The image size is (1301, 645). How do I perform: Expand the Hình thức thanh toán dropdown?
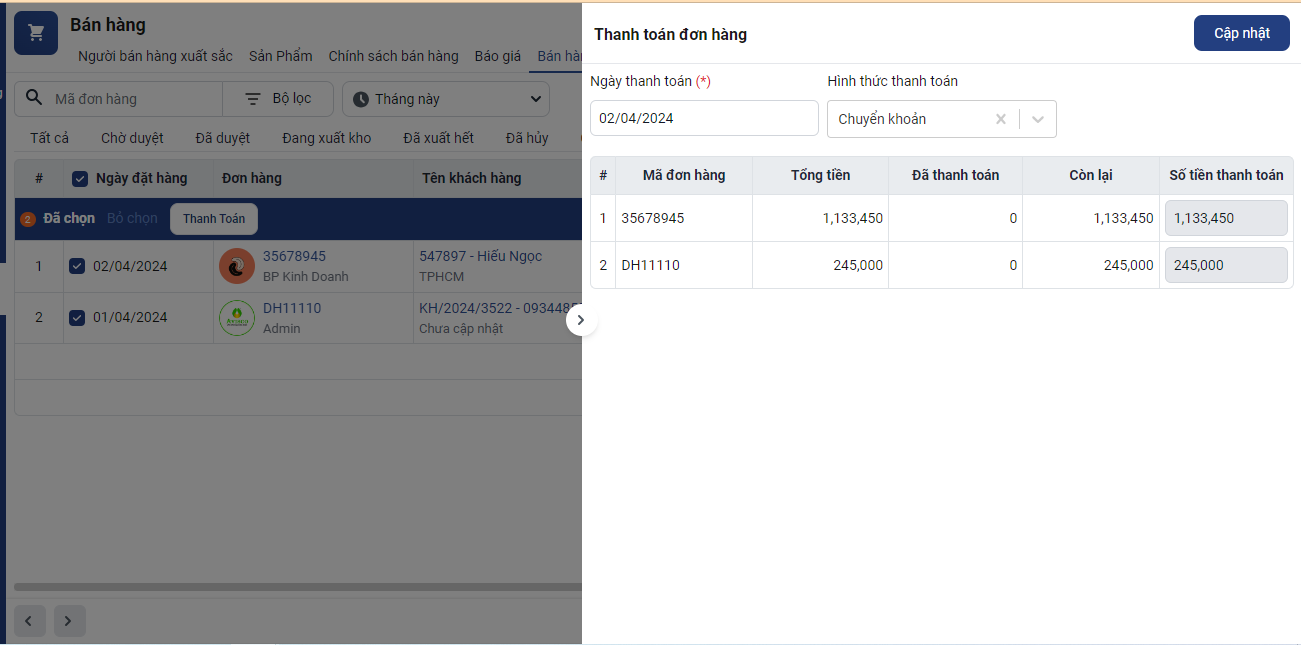tap(1038, 119)
